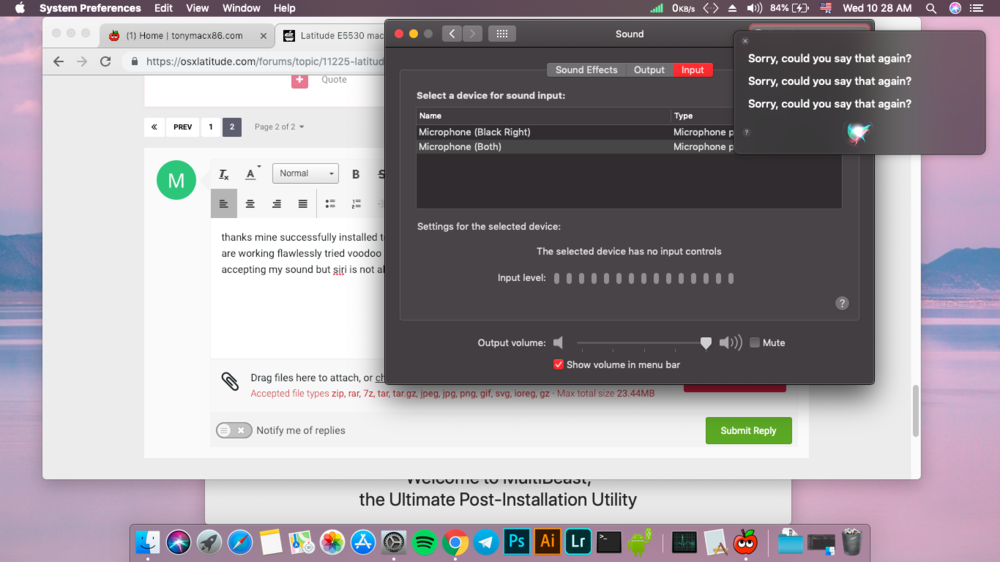This screenshot has width=1000, height=562.
Task: Open the Show All preferences grid icon
Action: [x=502, y=34]
